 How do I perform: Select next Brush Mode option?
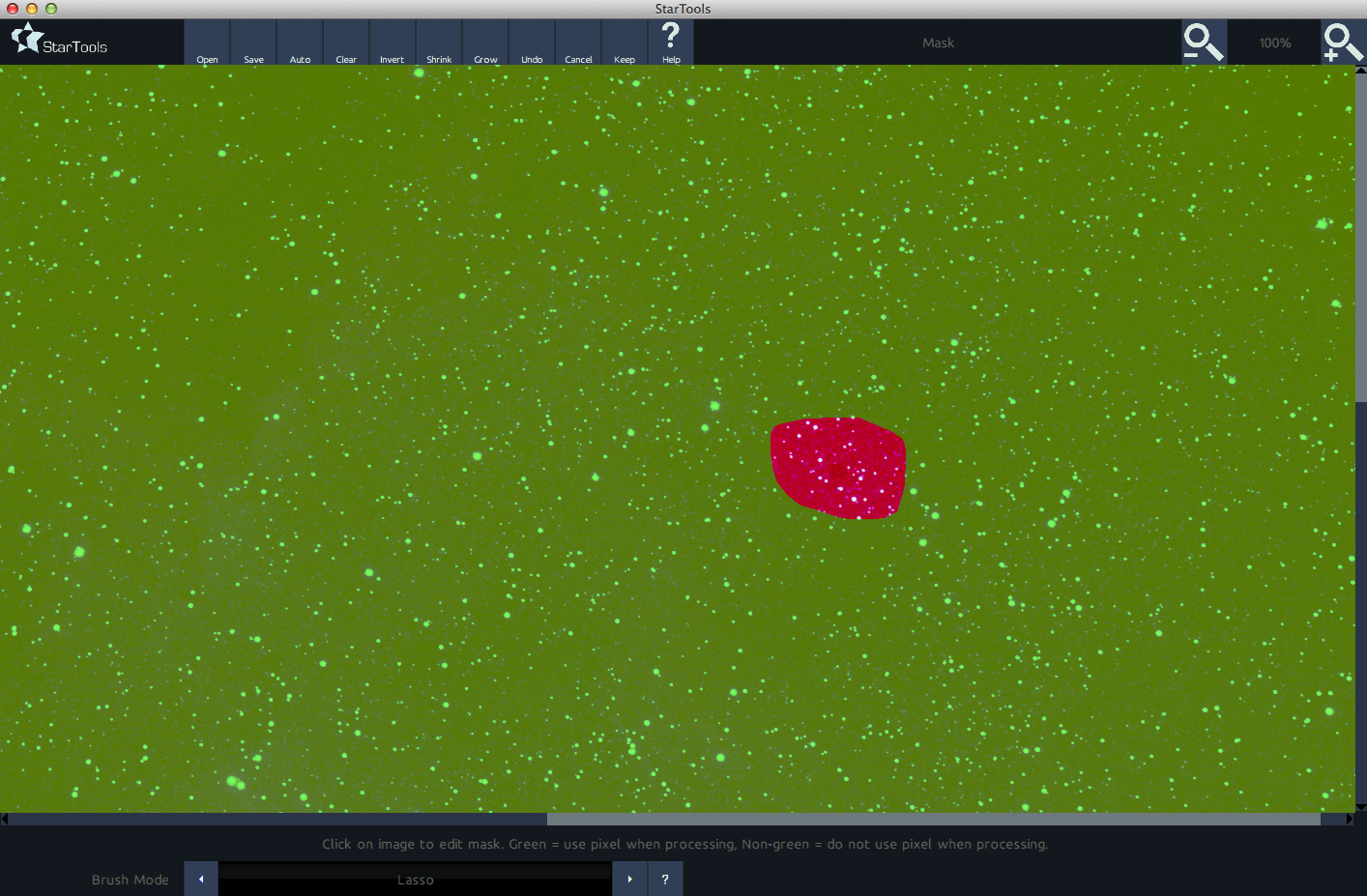click(629, 879)
